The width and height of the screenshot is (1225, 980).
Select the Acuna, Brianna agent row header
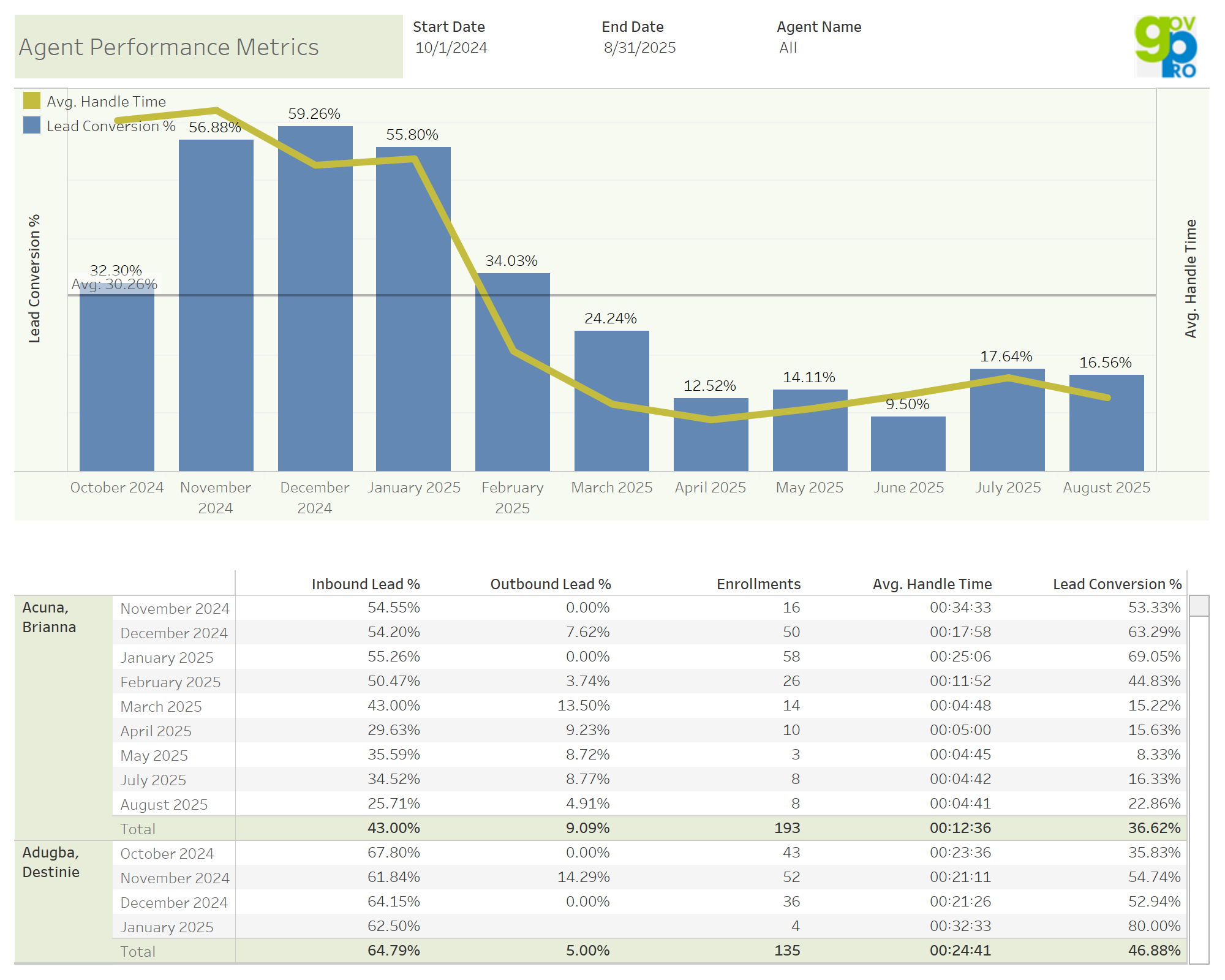[49, 617]
